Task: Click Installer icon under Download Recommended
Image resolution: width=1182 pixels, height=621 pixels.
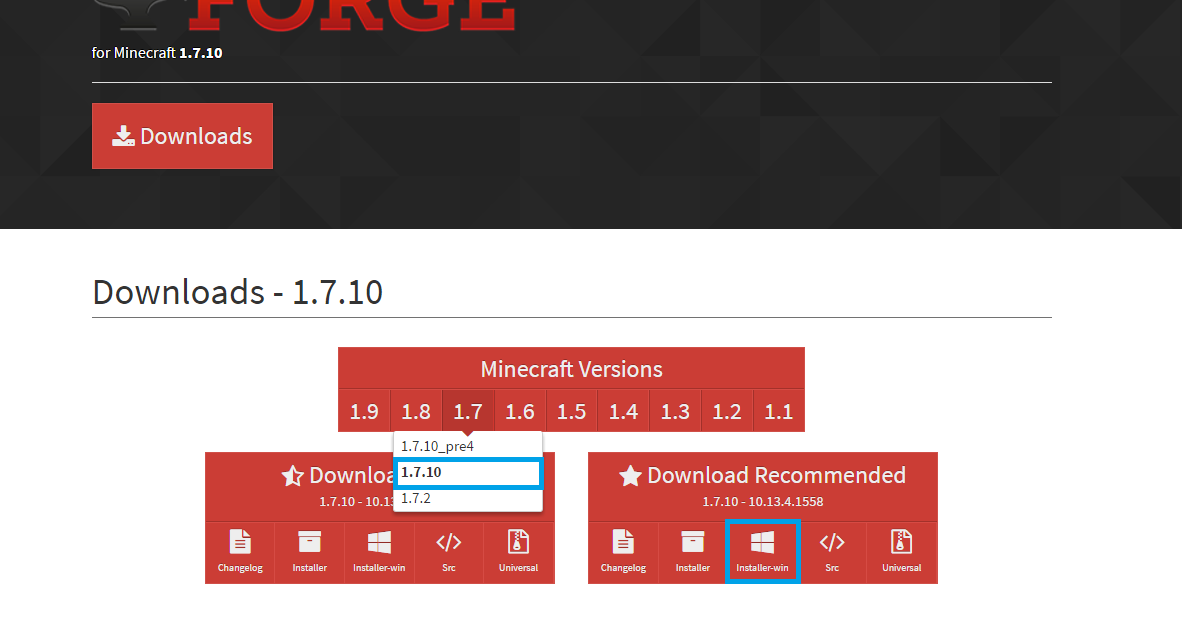Action: point(692,552)
